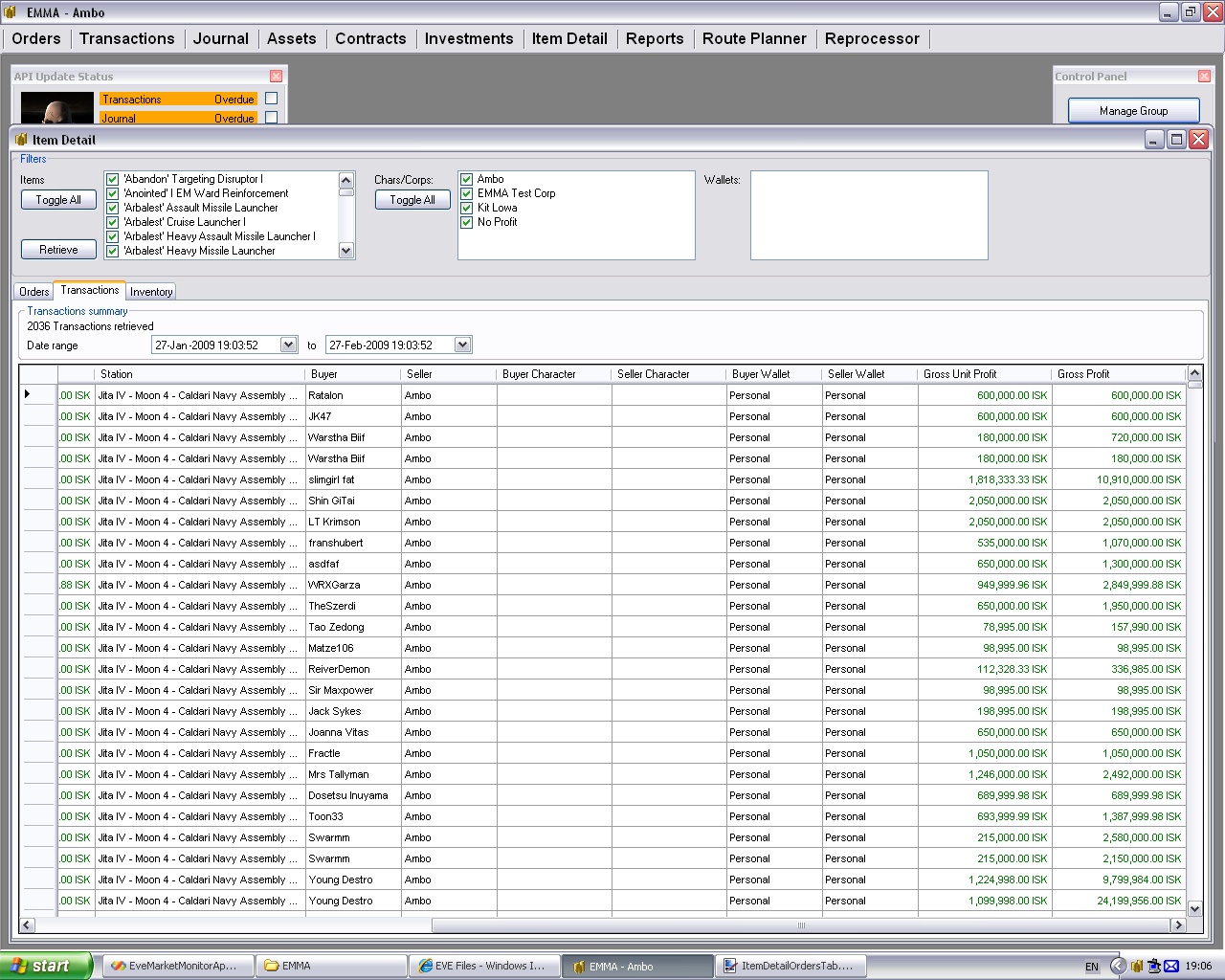Screen dimensions: 1225x980
Task: Sort by Gross Unit Profit column header
Action: [960, 374]
